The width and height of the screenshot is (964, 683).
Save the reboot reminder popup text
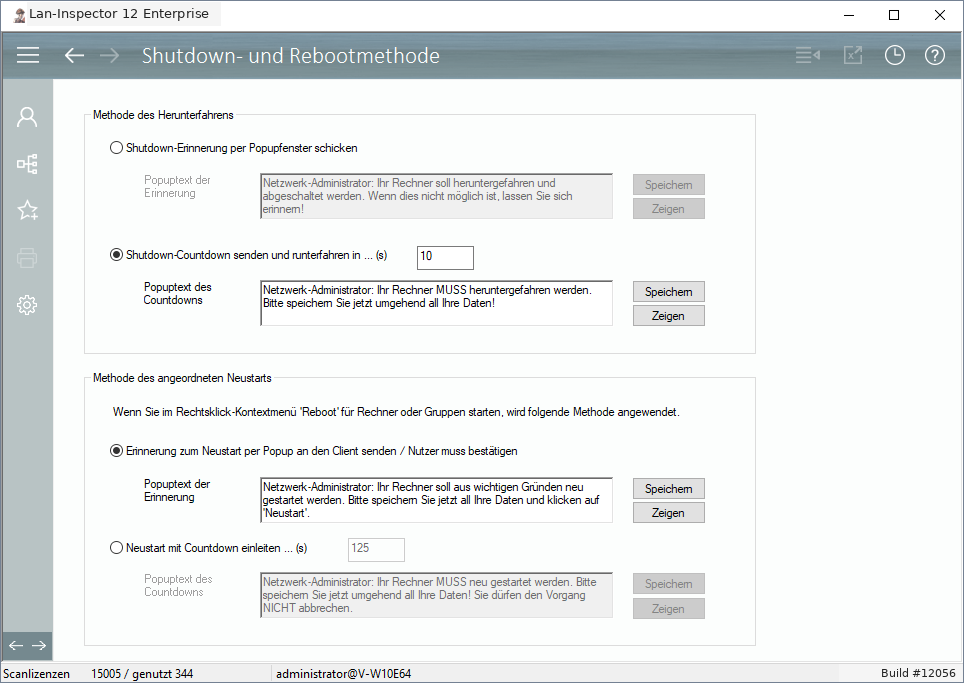[x=668, y=489]
